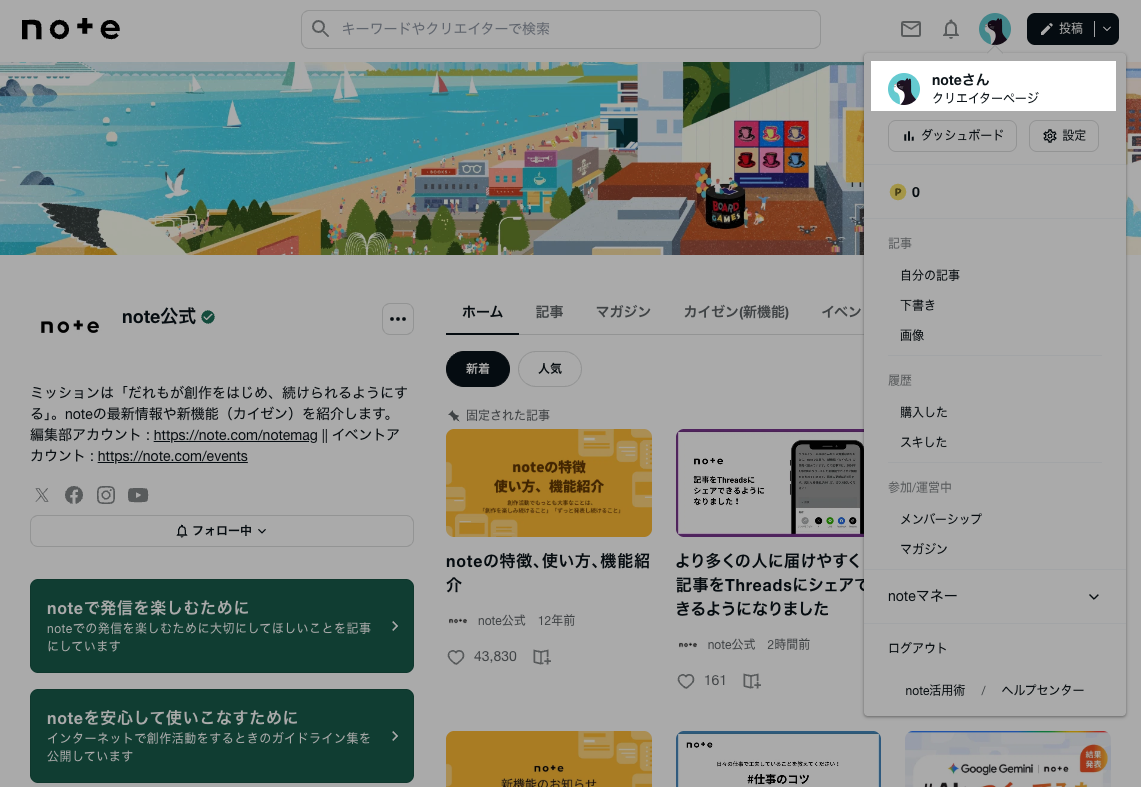Open noteを安心して使いこなすために banner
The height and width of the screenshot is (787, 1141).
222,736
